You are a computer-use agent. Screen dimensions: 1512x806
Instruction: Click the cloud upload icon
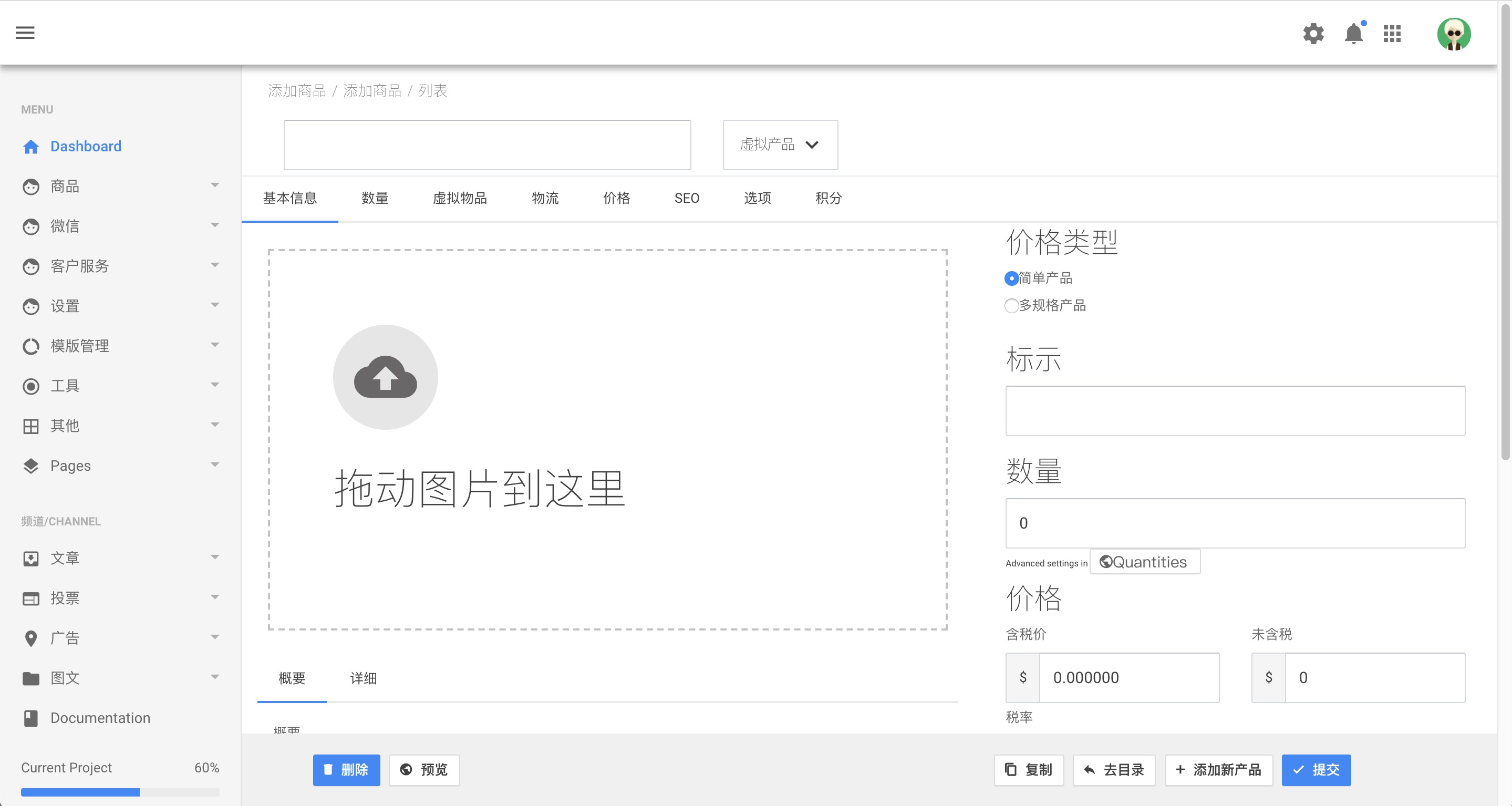pos(385,377)
